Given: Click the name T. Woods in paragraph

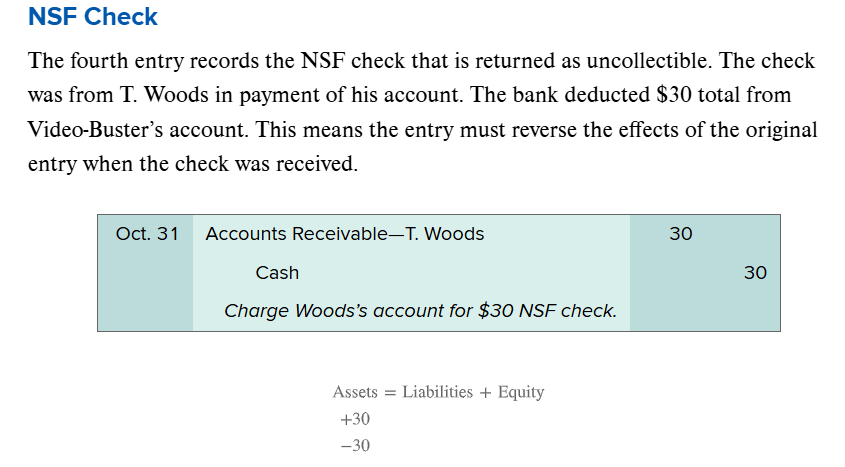Looking at the screenshot, I should point(164,95).
